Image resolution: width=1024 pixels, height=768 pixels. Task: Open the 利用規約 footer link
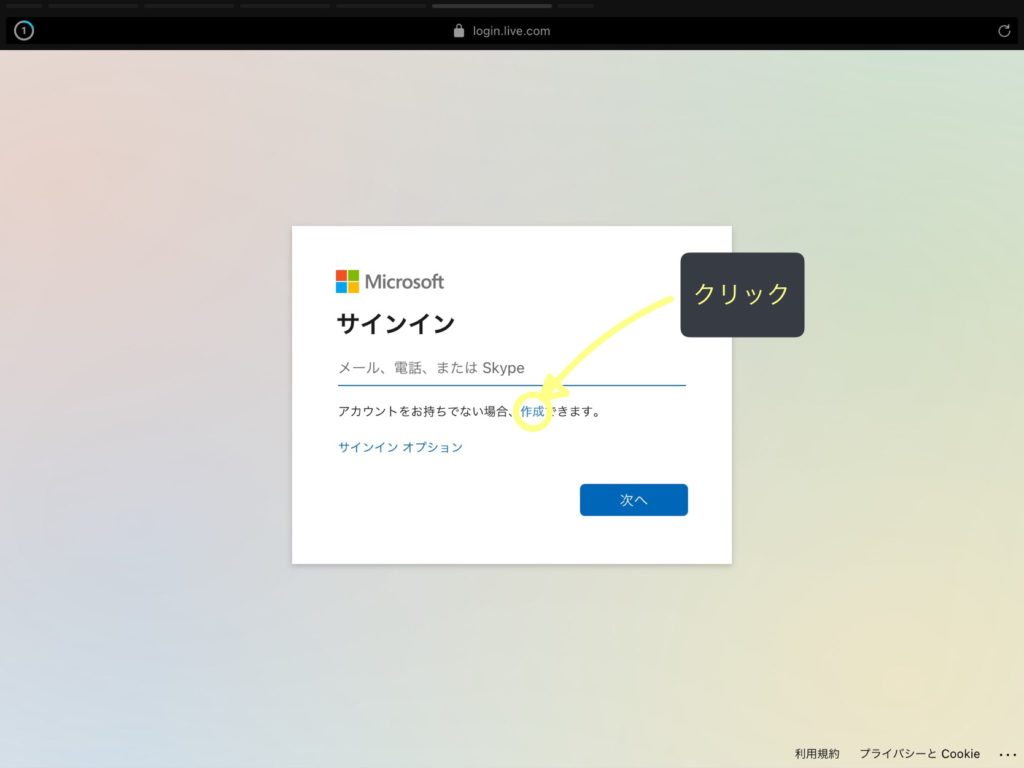pos(817,754)
